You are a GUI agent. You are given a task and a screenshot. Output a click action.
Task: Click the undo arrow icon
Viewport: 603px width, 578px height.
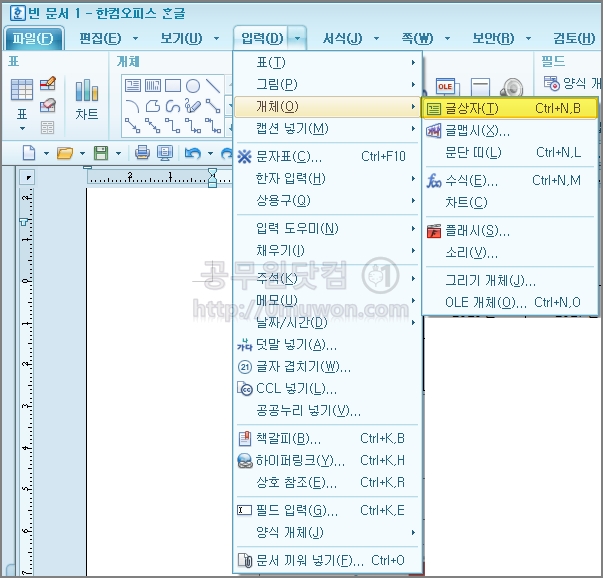coord(193,153)
